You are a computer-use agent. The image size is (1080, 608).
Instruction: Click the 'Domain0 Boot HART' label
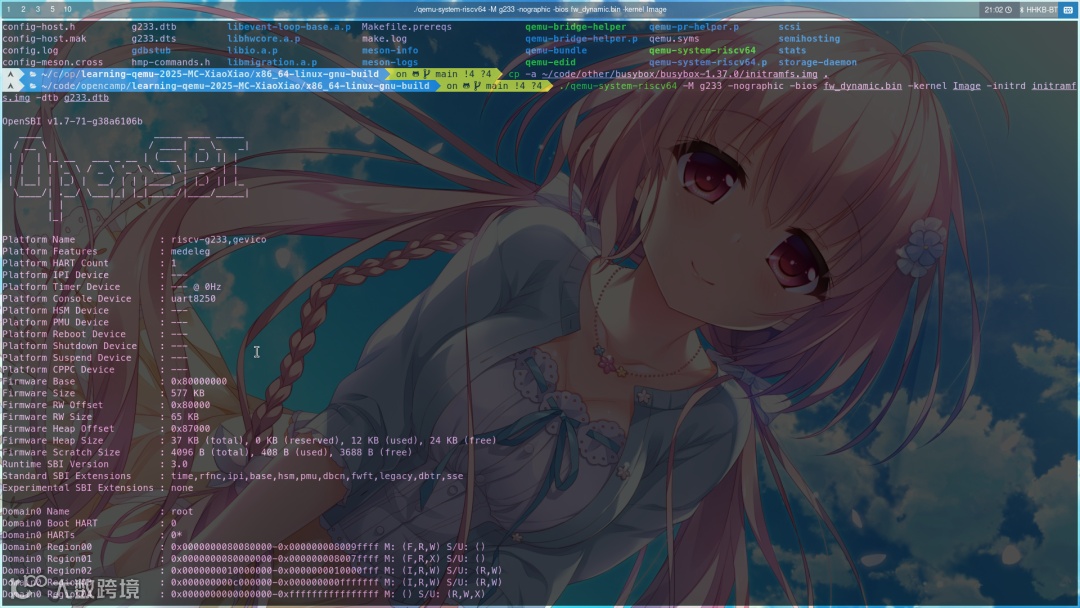(50, 523)
